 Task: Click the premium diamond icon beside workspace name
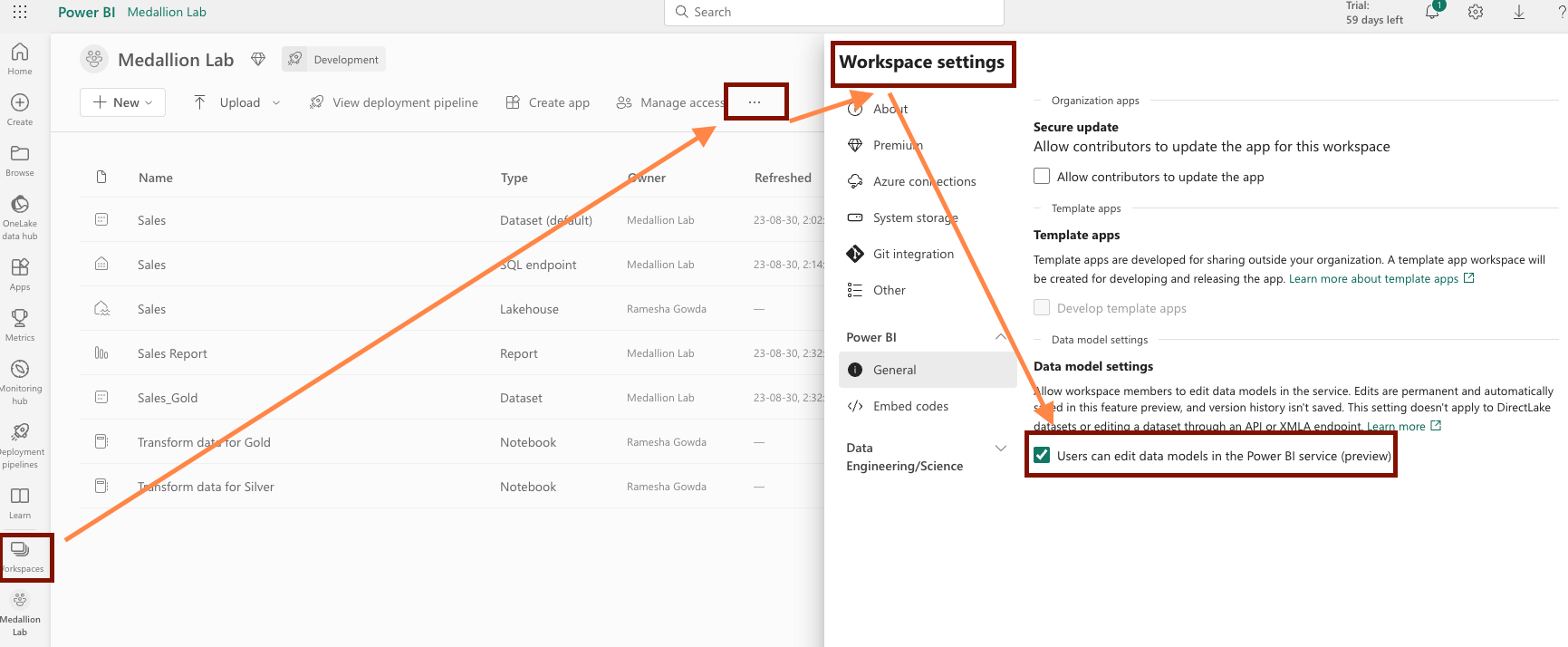pos(258,60)
